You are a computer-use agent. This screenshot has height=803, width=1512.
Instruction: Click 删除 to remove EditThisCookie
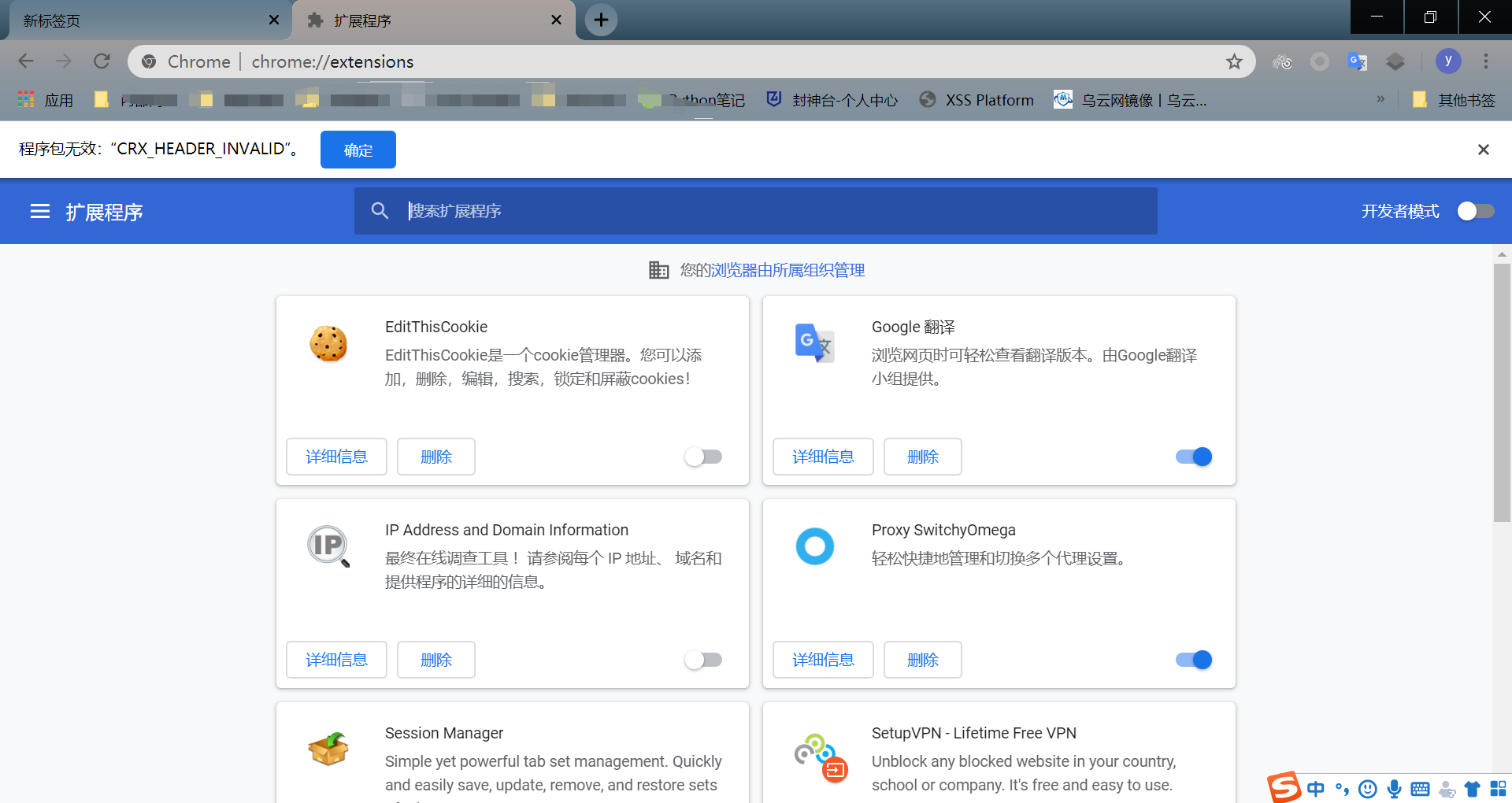pyautogui.click(x=436, y=457)
